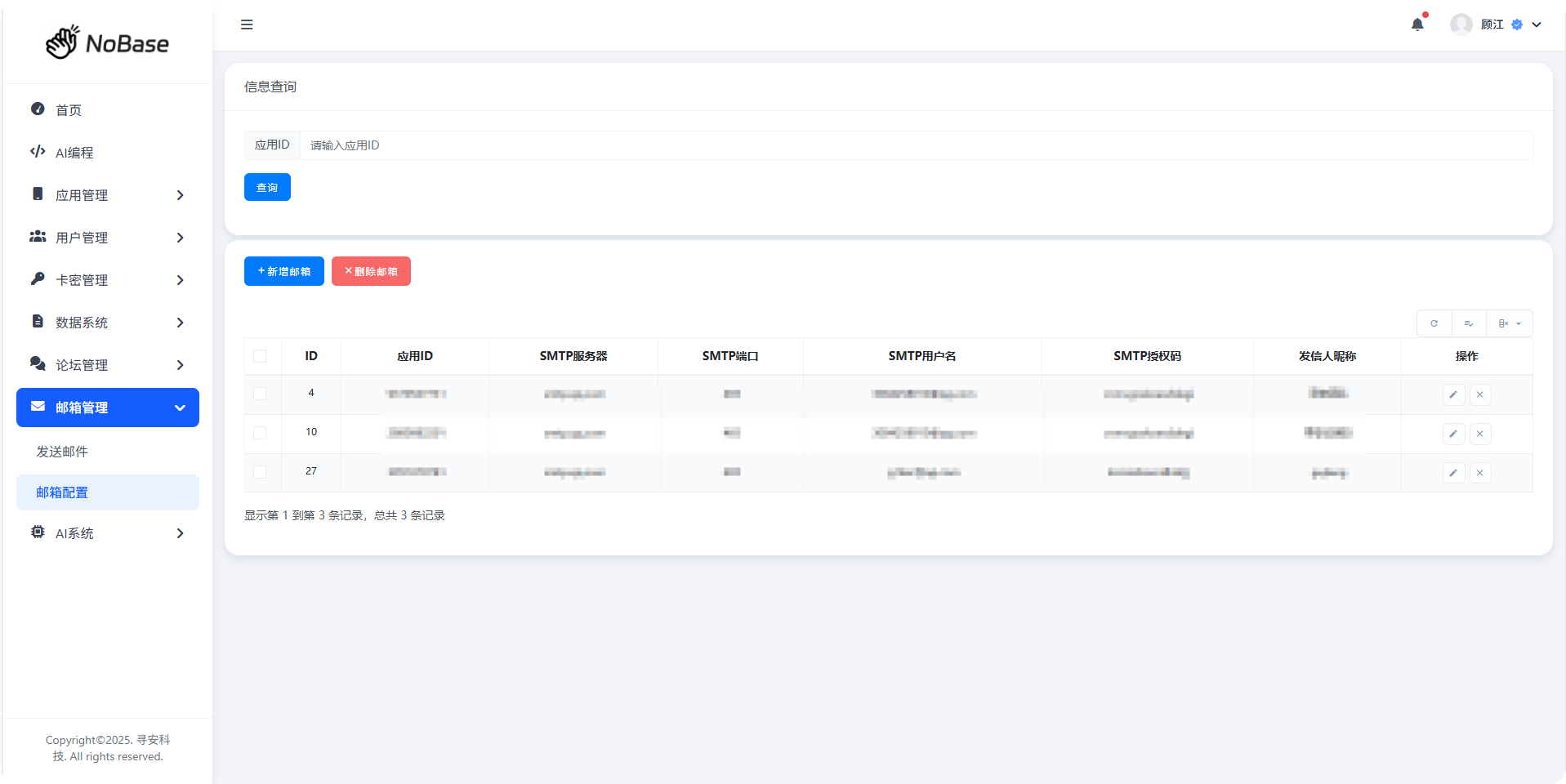Screen dimensions: 1566x784
Task: Click the 新增邮箱 button
Action: click(x=283, y=271)
